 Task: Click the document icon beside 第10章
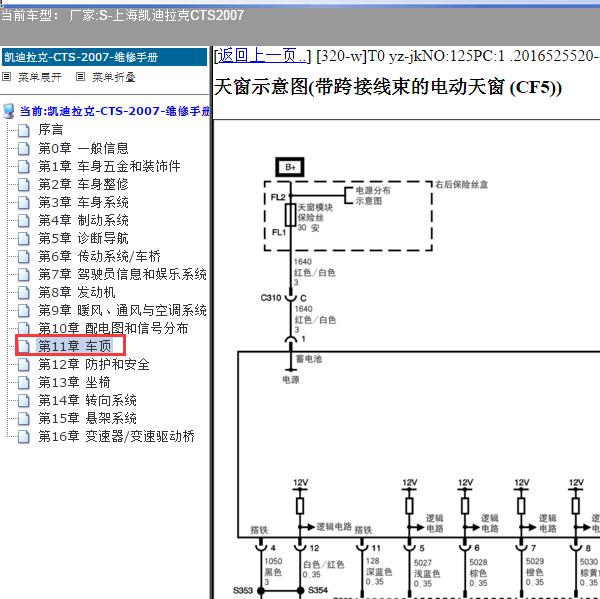24,328
